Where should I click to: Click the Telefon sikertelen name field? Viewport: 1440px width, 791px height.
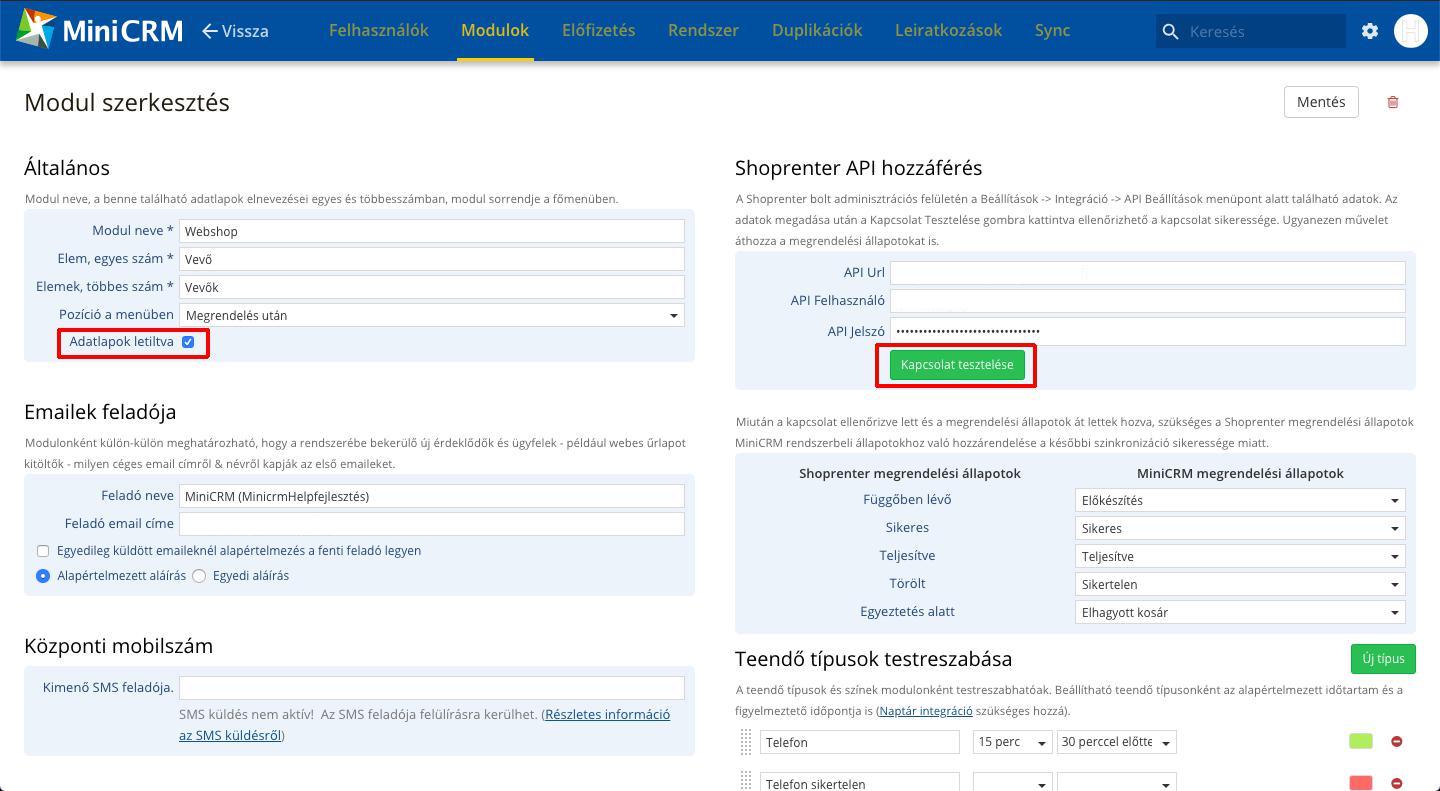[x=860, y=782]
